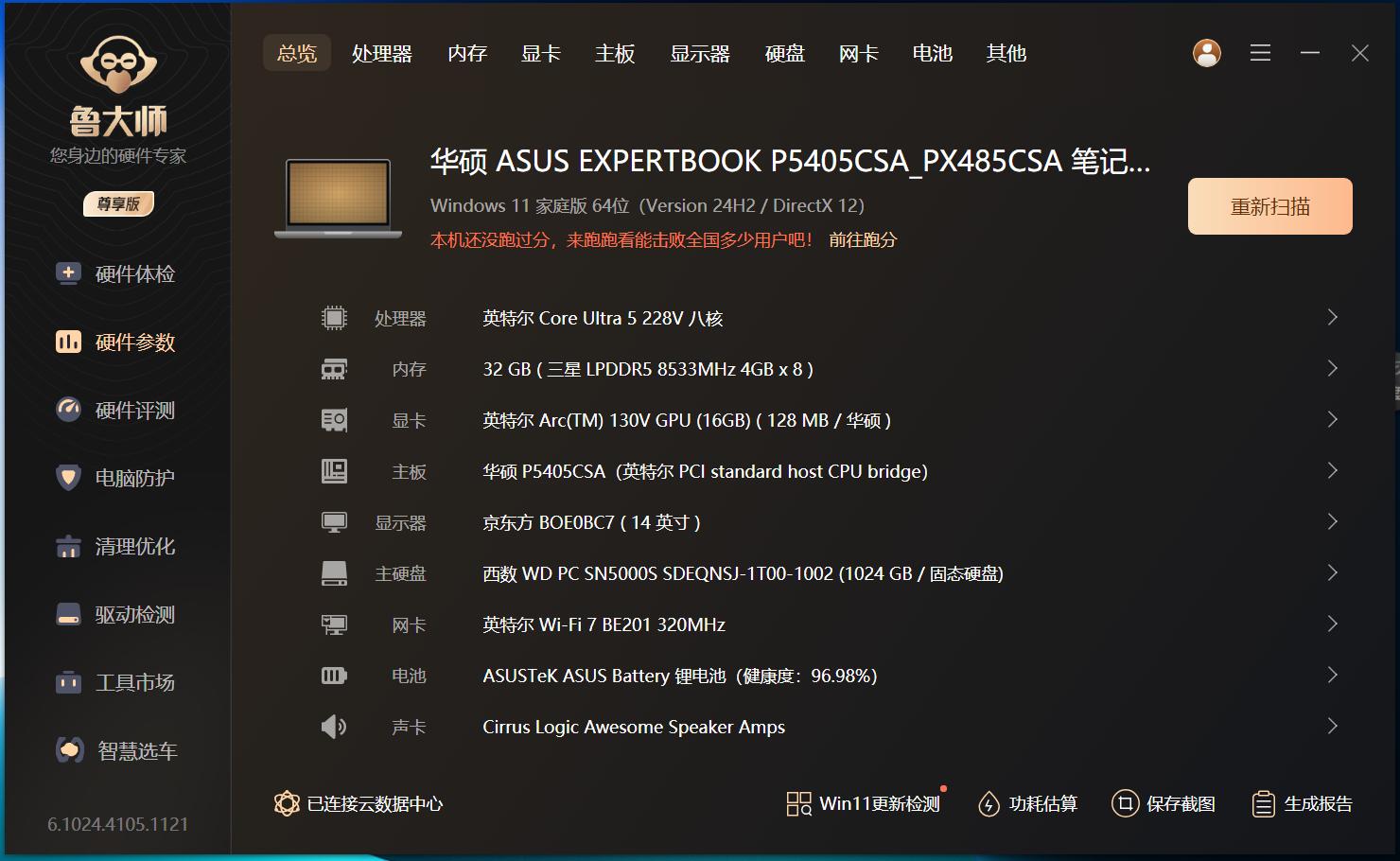This screenshot has height=861, width=1400.
Task: Click the 生成报告 document icon
Action: 1263,804
